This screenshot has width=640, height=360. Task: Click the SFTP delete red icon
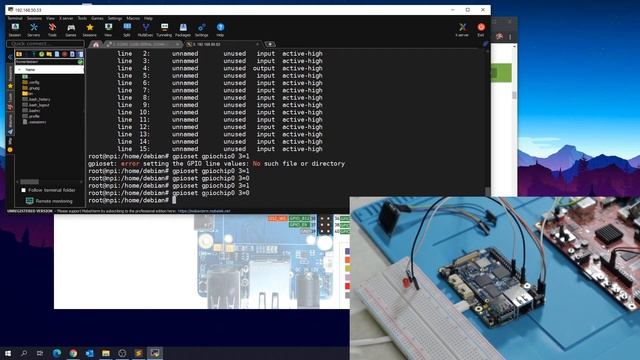pyautogui.click(x=64, y=54)
